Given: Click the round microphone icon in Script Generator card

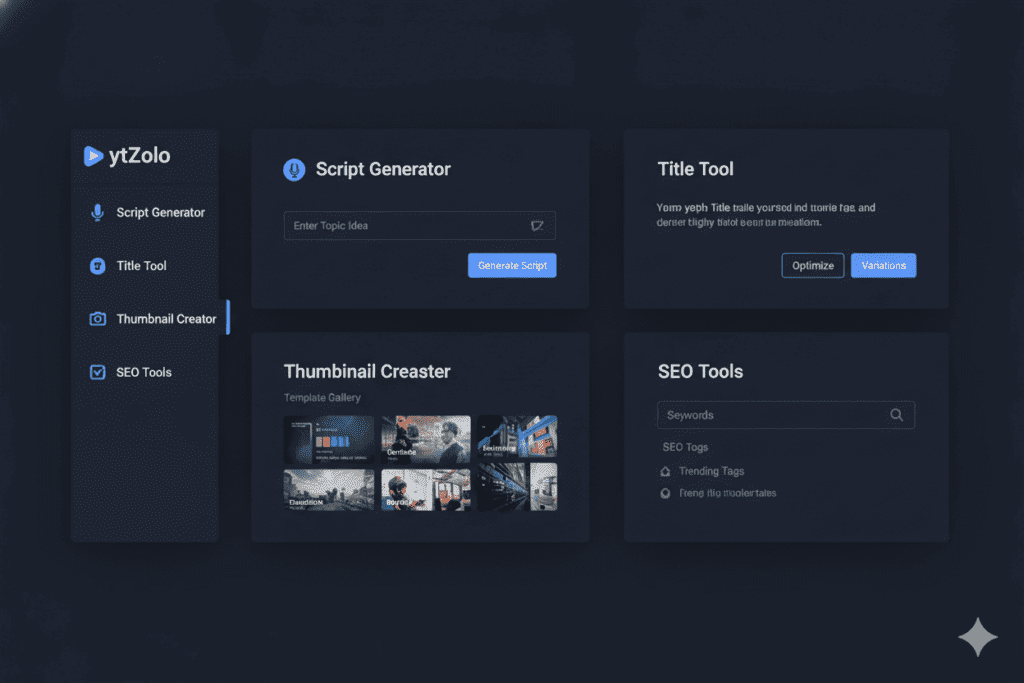Looking at the screenshot, I should click(x=294, y=170).
